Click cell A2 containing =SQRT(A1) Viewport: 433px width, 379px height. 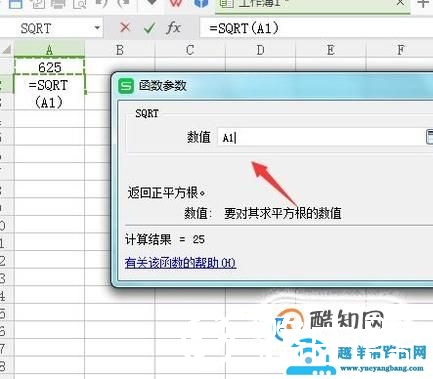click(49, 93)
